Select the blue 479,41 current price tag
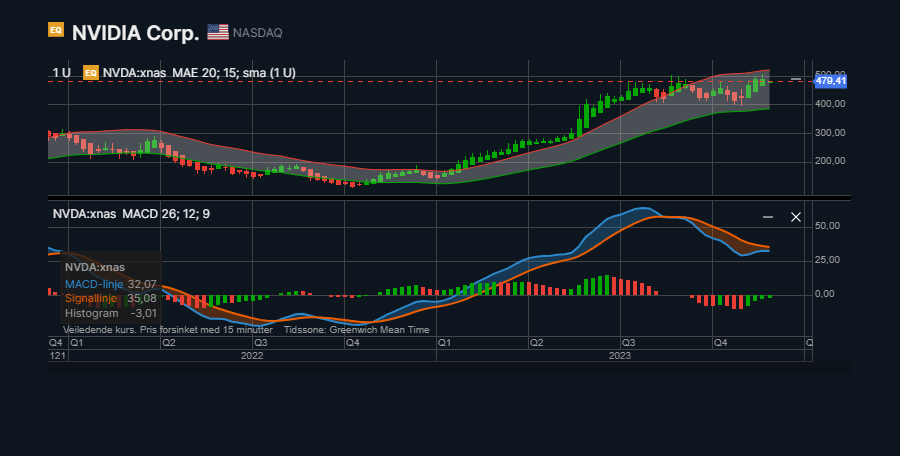Image resolution: width=900 pixels, height=456 pixels. tap(832, 81)
